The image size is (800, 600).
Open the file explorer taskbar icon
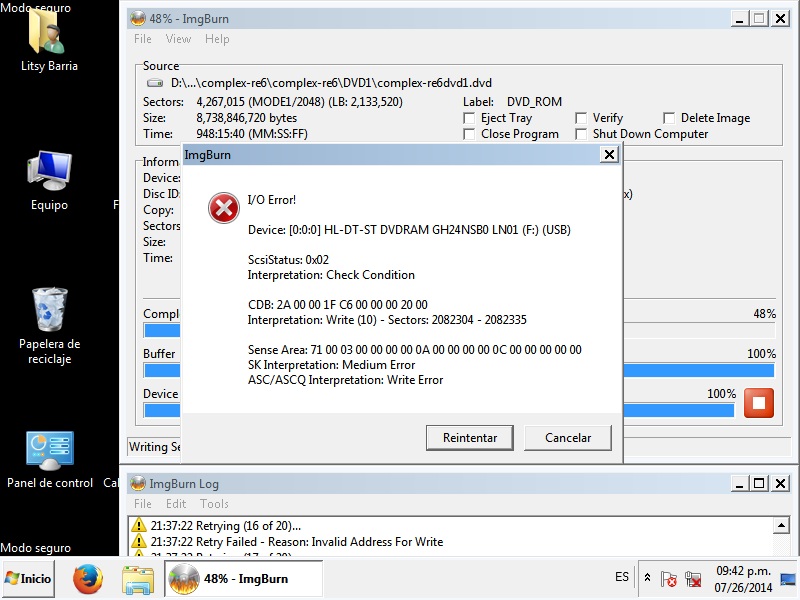pyautogui.click(x=138, y=579)
